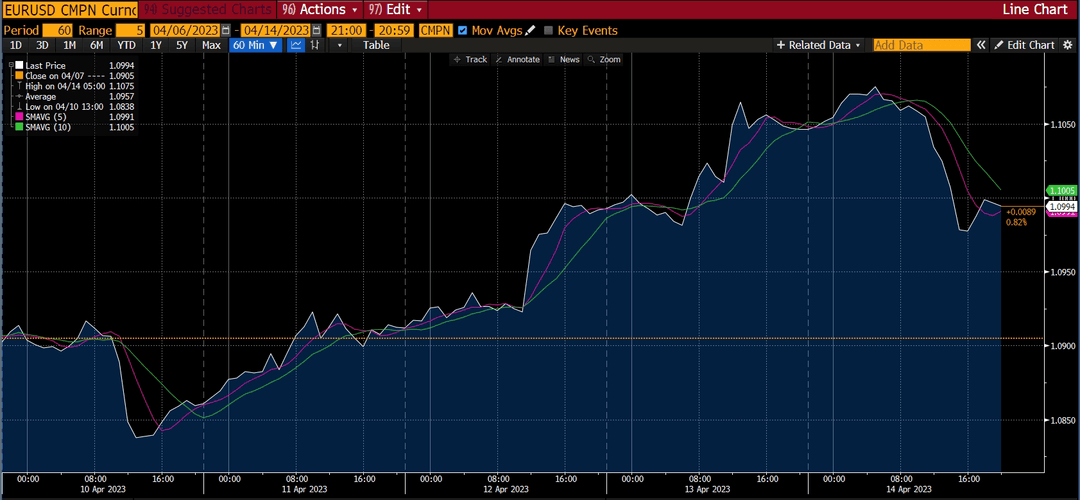
Task: Focus the EURUSD CMPN Curncy security field
Action: [x=70, y=10]
